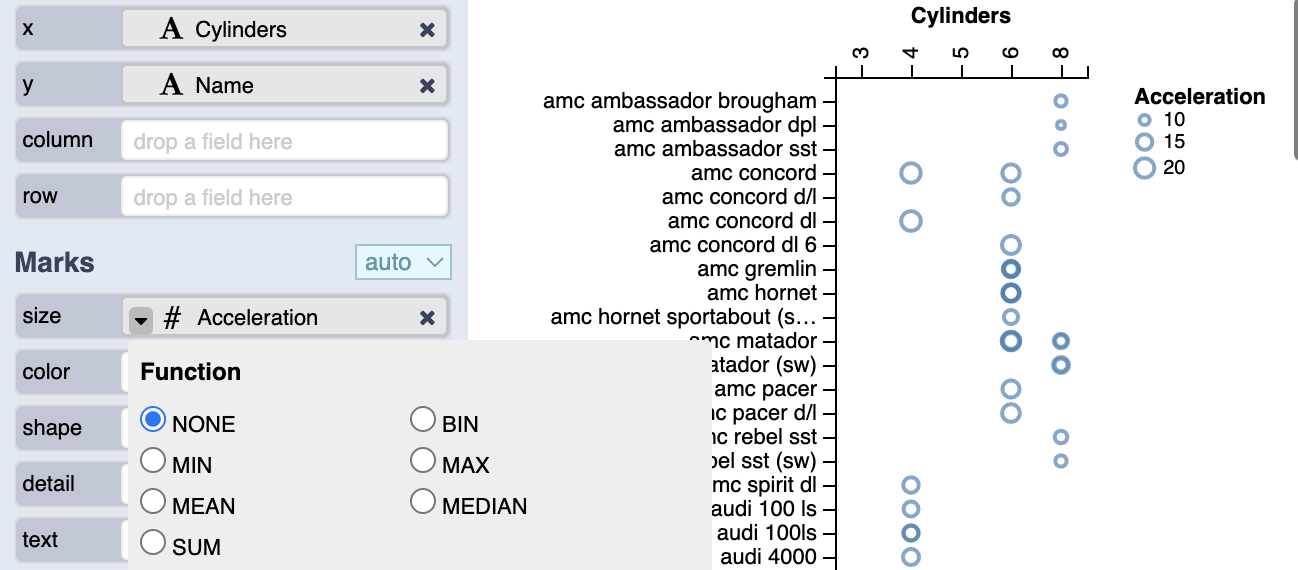Click the text-type icon beside Name
The image size is (1298, 570).
click(x=172, y=86)
